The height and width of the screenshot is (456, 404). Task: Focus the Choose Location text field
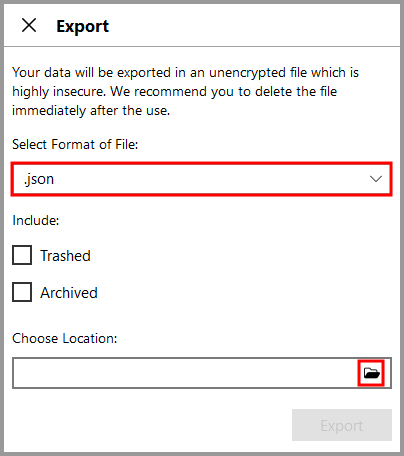point(185,373)
